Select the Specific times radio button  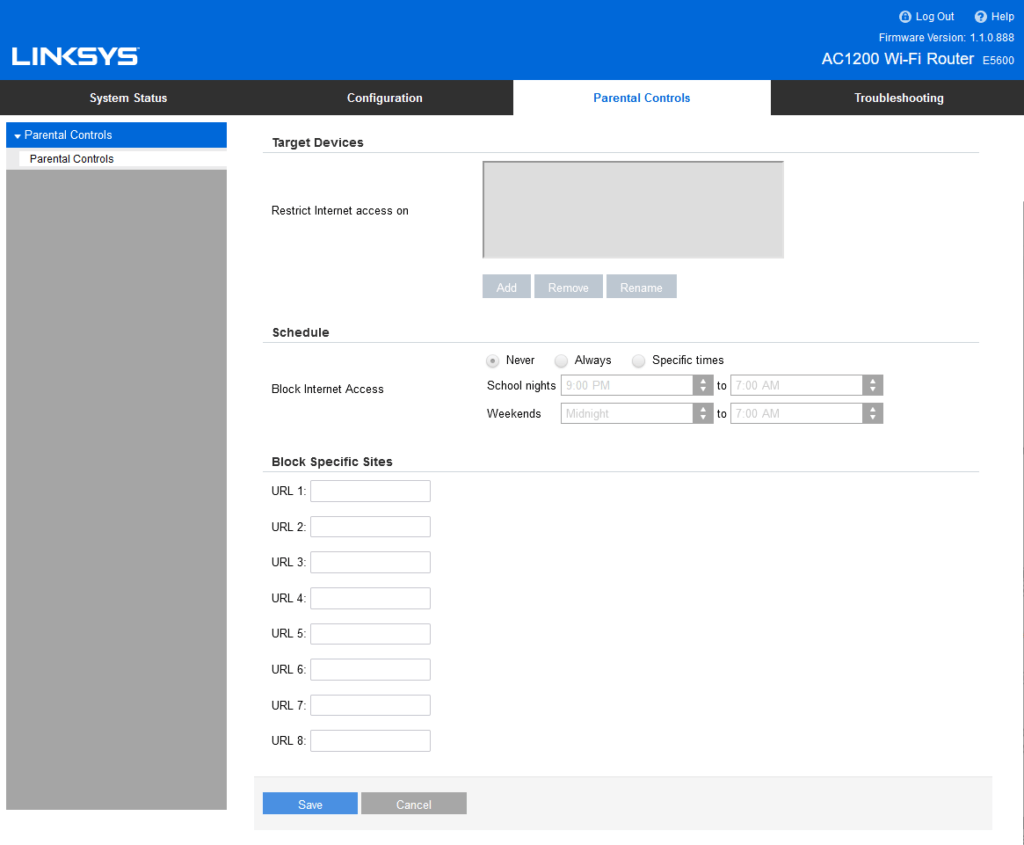click(638, 360)
